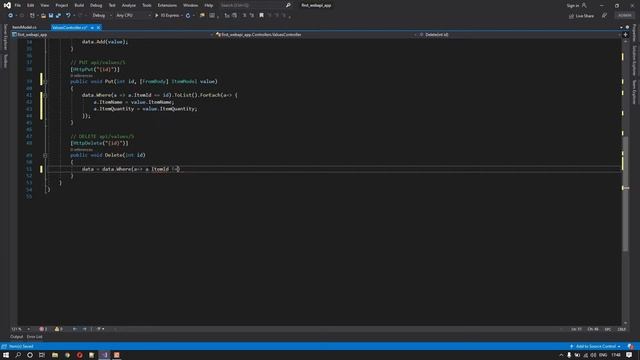This screenshot has width=640, height=360.
Task: Click the open file toolbar icon
Action: (x=43, y=16)
